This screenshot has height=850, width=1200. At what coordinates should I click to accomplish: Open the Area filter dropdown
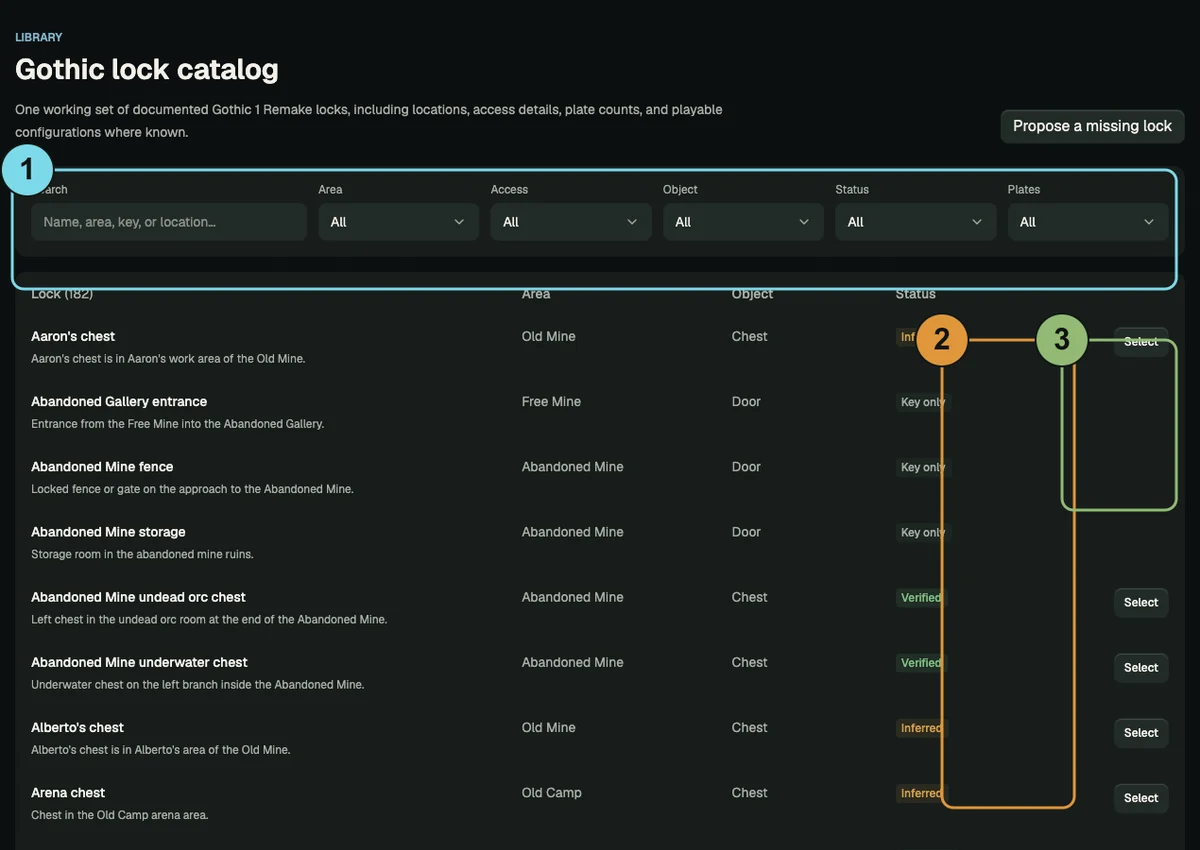pos(399,222)
